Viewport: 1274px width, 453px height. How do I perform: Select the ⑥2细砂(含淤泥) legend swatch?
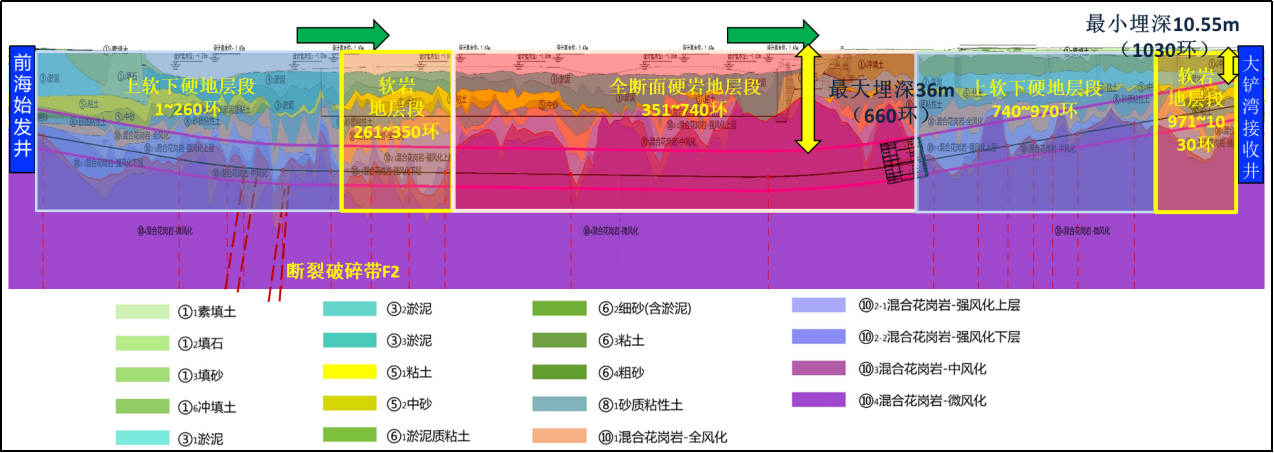click(x=560, y=309)
